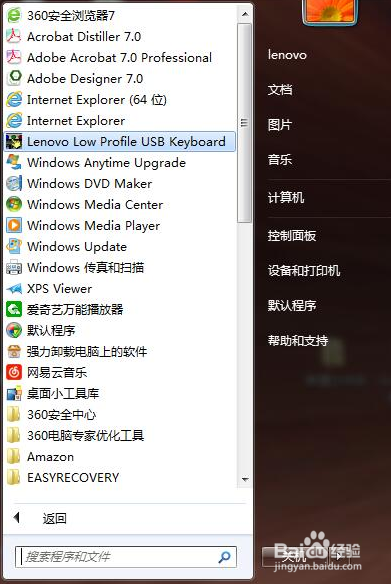This screenshot has height=584, width=391.
Task: Click the 关机 shutdown button
Action: point(296,556)
